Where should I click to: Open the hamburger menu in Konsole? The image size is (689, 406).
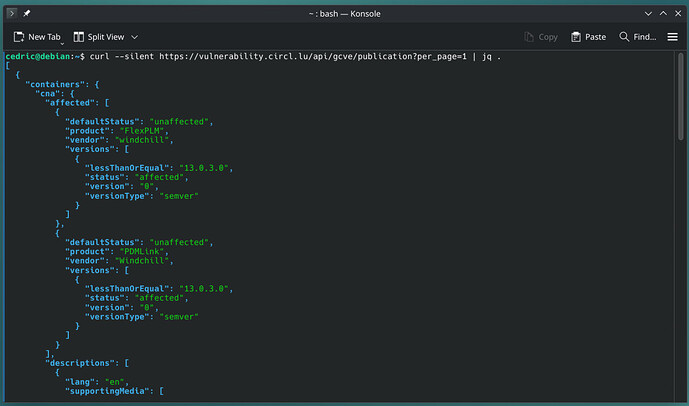click(673, 37)
